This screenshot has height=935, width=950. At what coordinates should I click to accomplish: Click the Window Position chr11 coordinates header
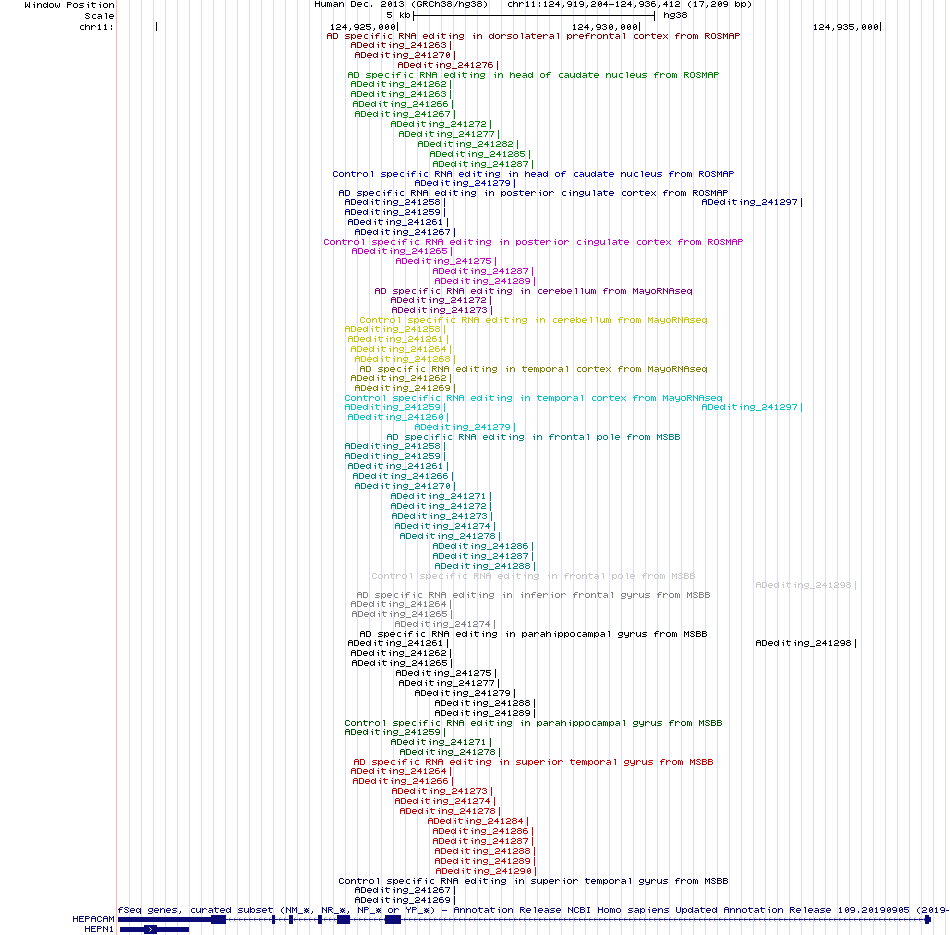(x=533, y=5)
